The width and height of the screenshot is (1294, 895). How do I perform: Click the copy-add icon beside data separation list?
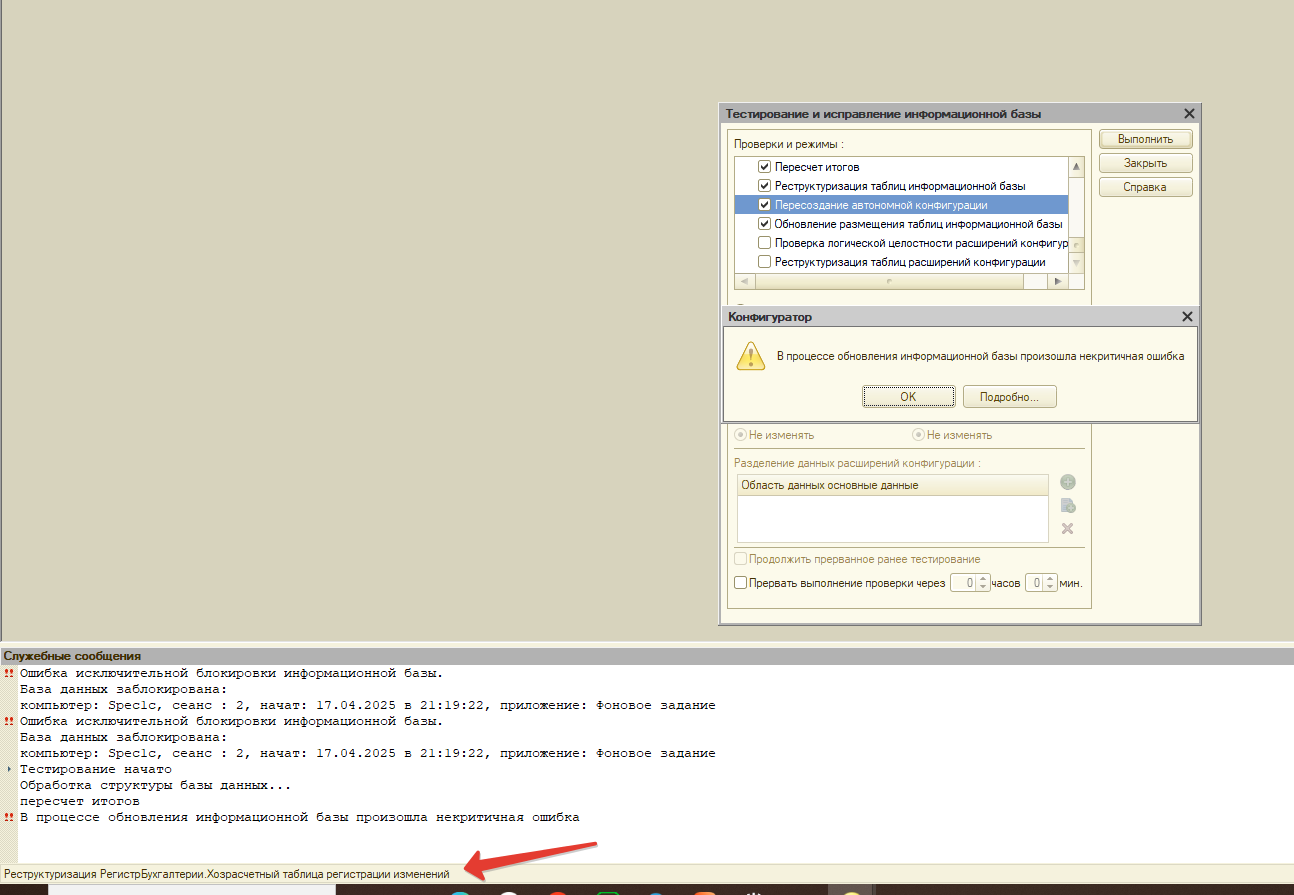tap(1067, 506)
